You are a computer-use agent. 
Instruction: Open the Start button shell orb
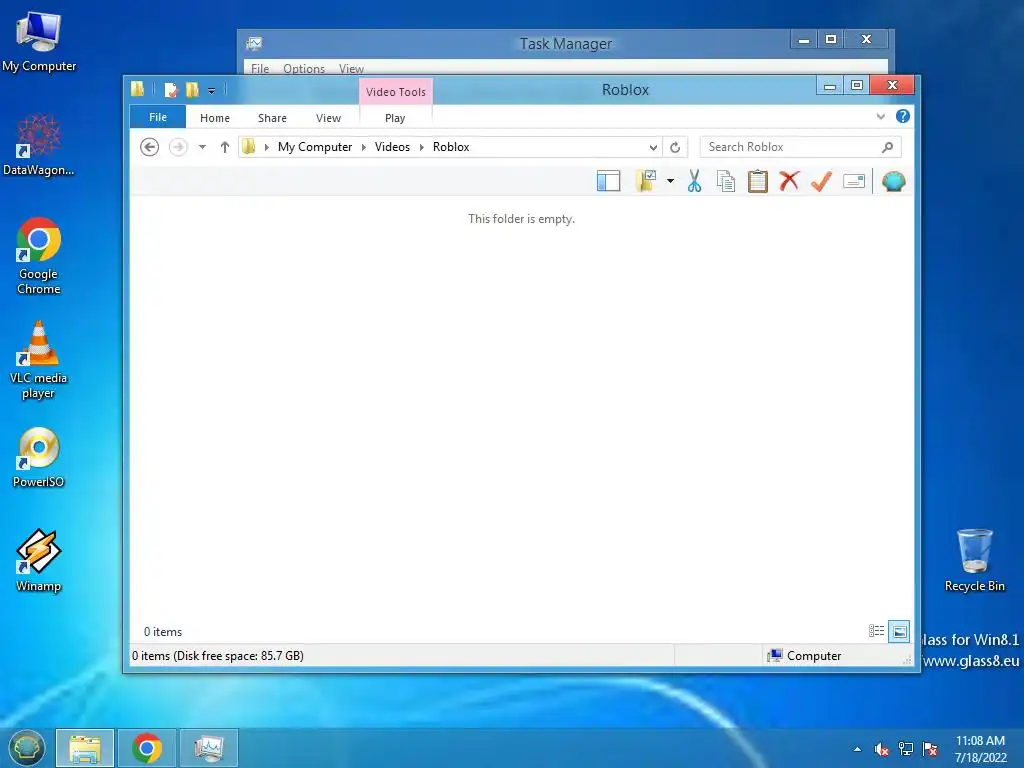click(26, 748)
